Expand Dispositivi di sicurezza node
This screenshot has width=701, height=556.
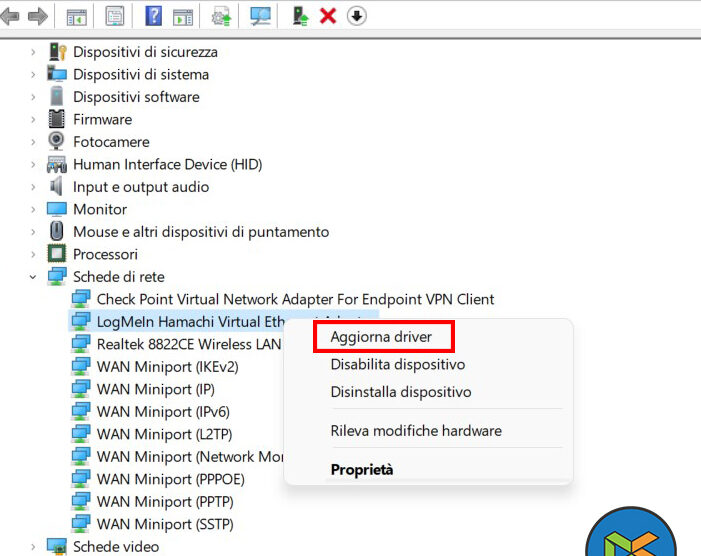(33, 52)
